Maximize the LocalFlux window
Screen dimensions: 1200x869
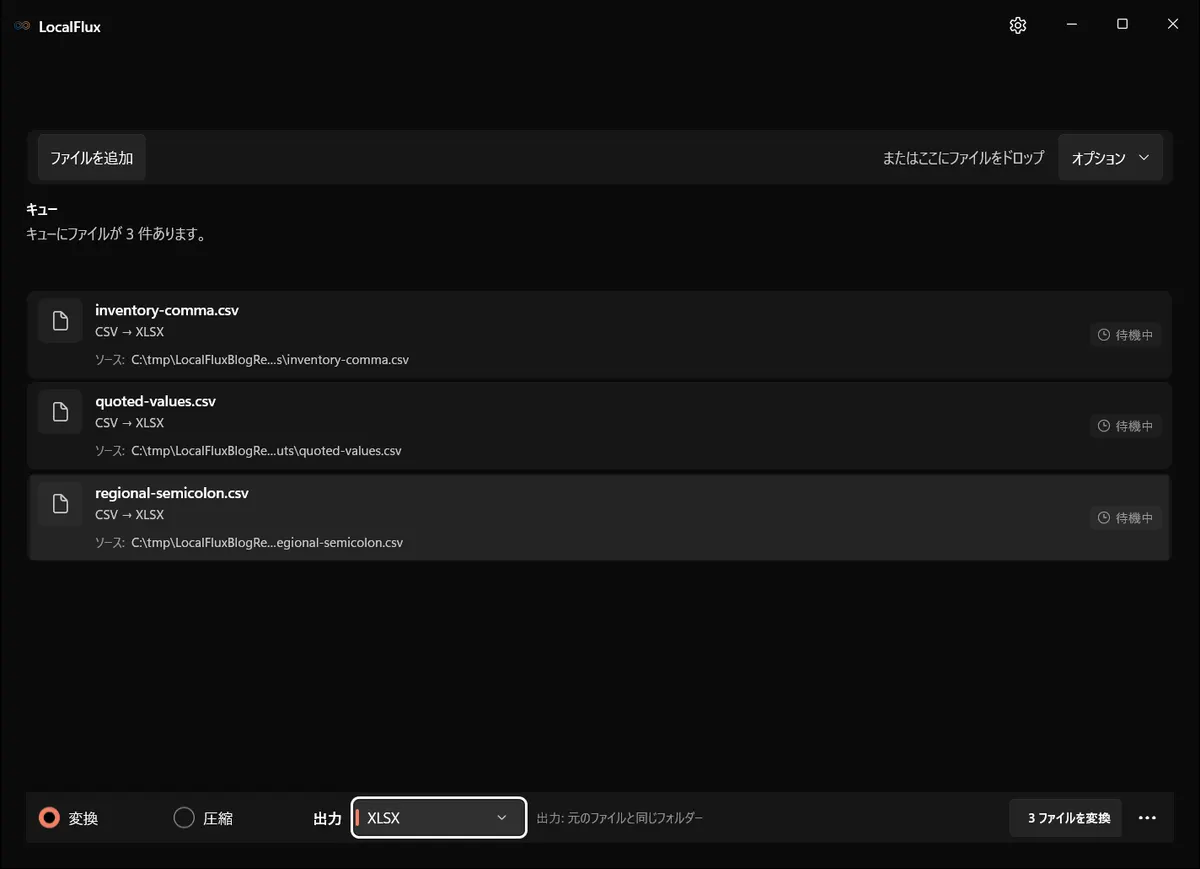point(1122,25)
